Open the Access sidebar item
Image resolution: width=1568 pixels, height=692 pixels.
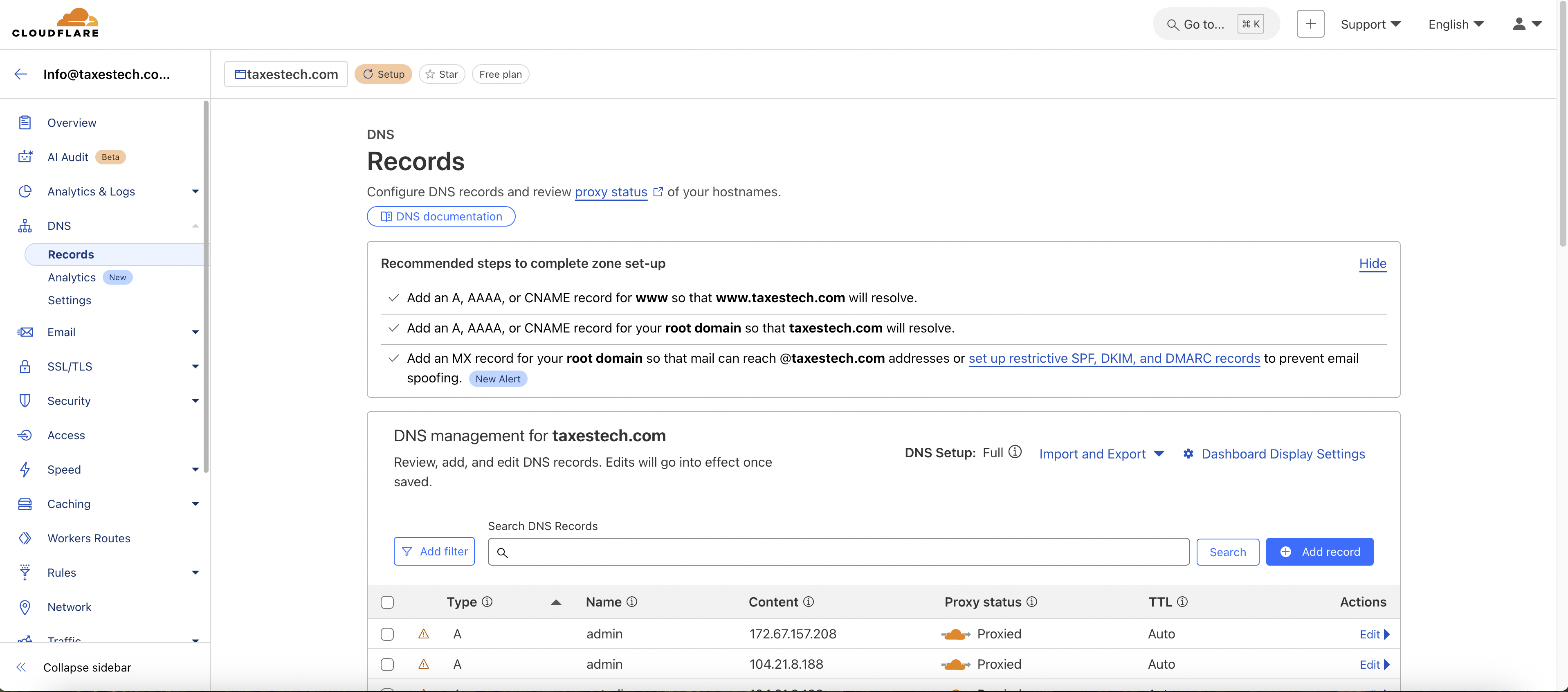[66, 435]
